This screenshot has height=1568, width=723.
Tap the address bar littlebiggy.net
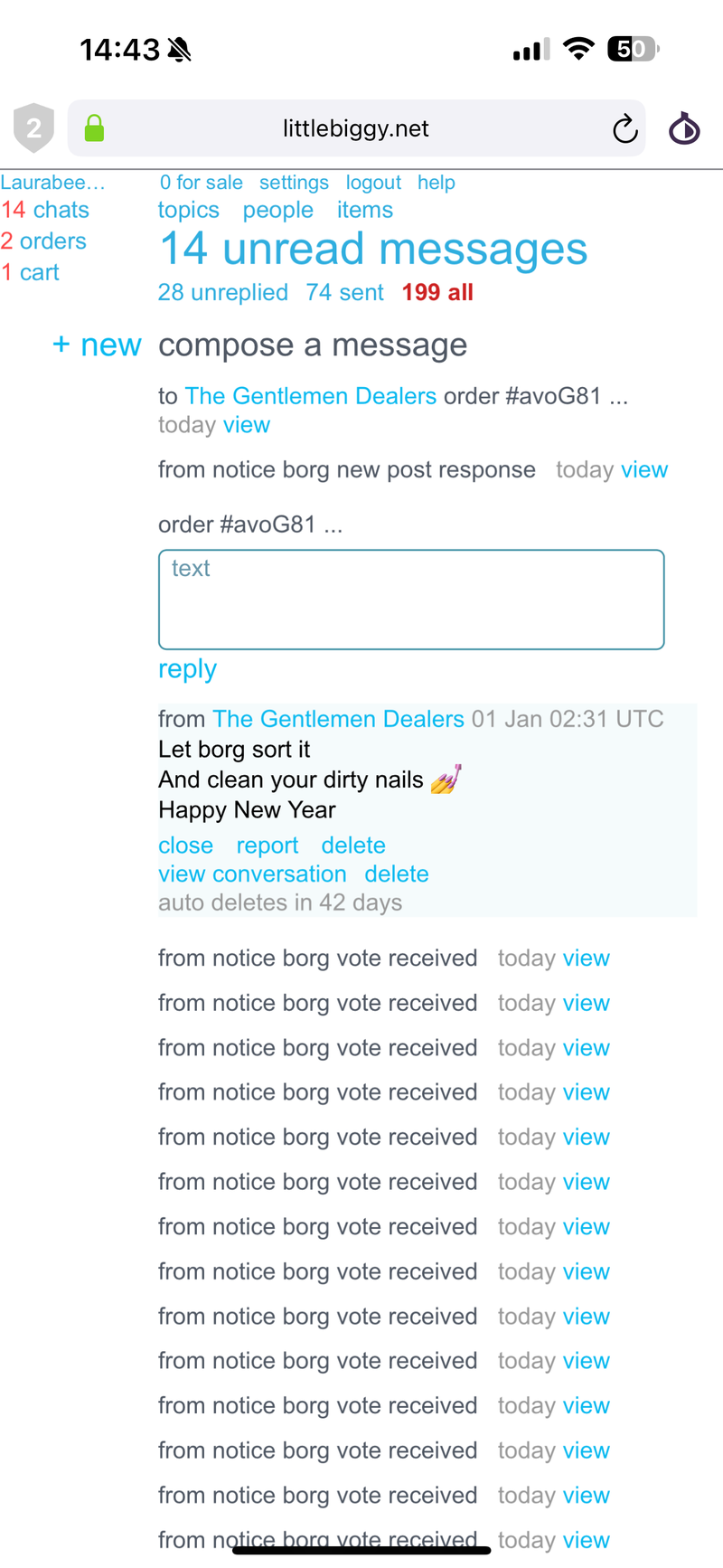(x=355, y=128)
